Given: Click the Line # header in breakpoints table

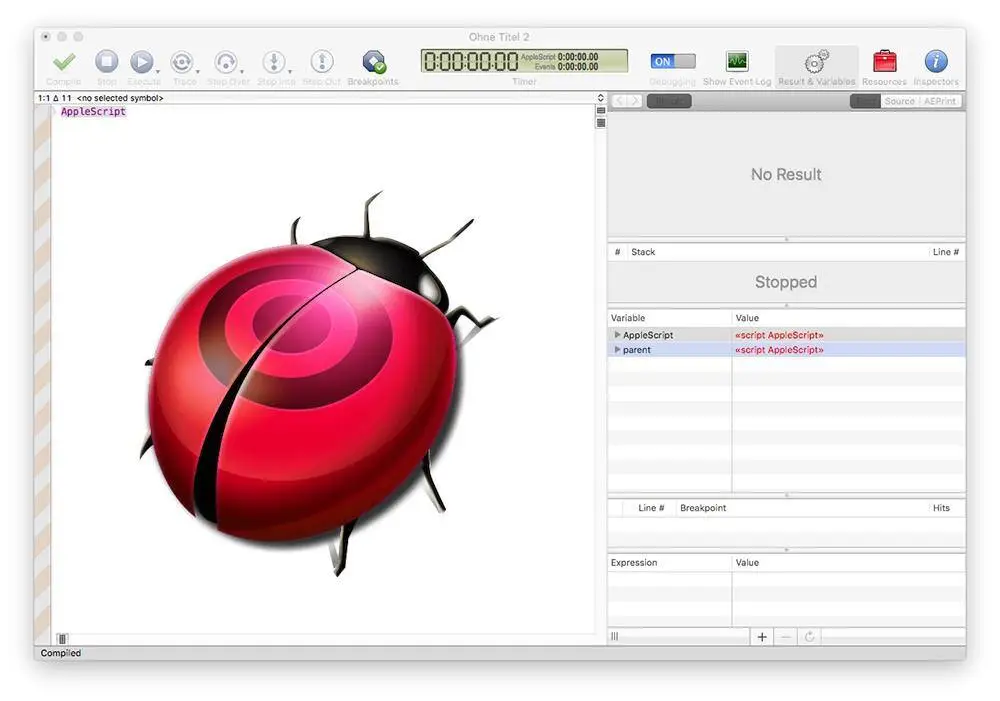Looking at the screenshot, I should click(x=651, y=508).
